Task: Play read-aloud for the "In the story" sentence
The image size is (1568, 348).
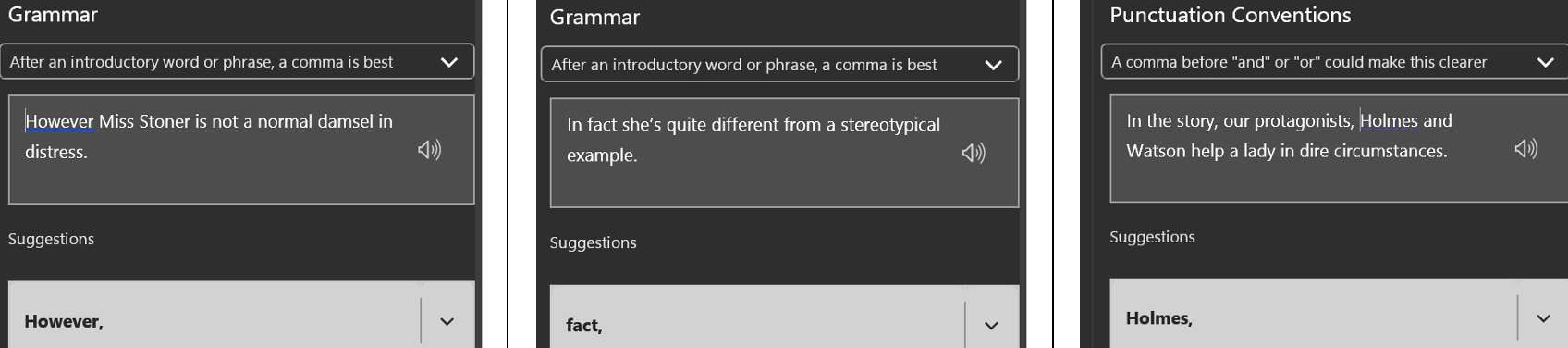Action: point(1525,149)
